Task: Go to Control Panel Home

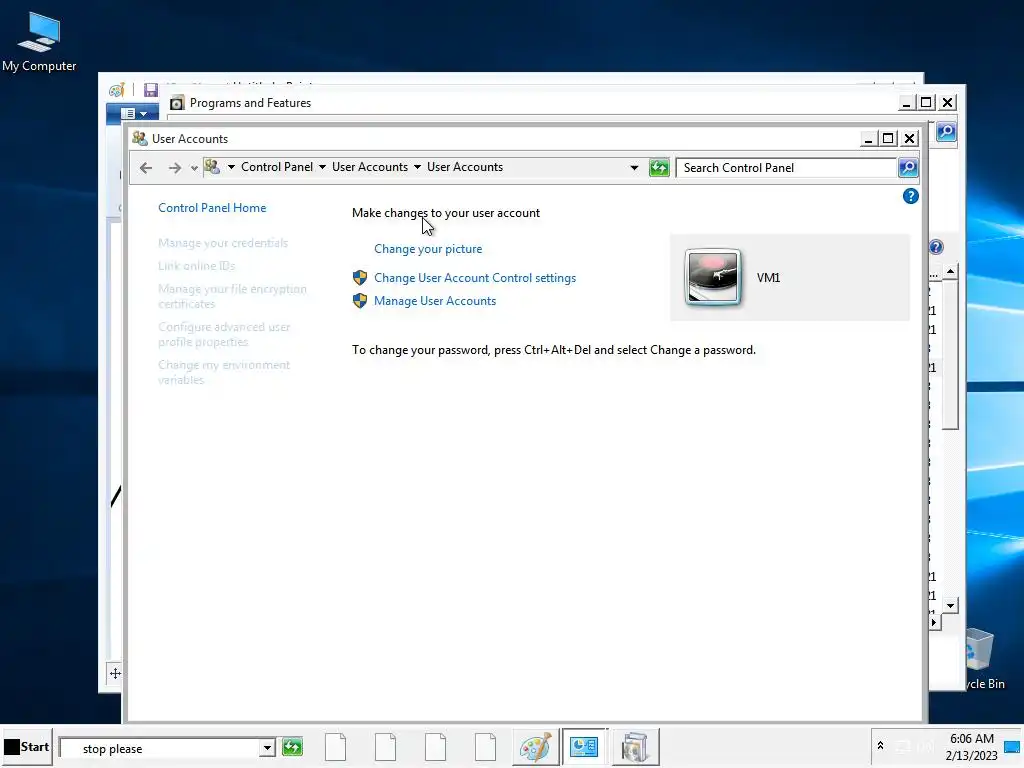Action: [212, 208]
